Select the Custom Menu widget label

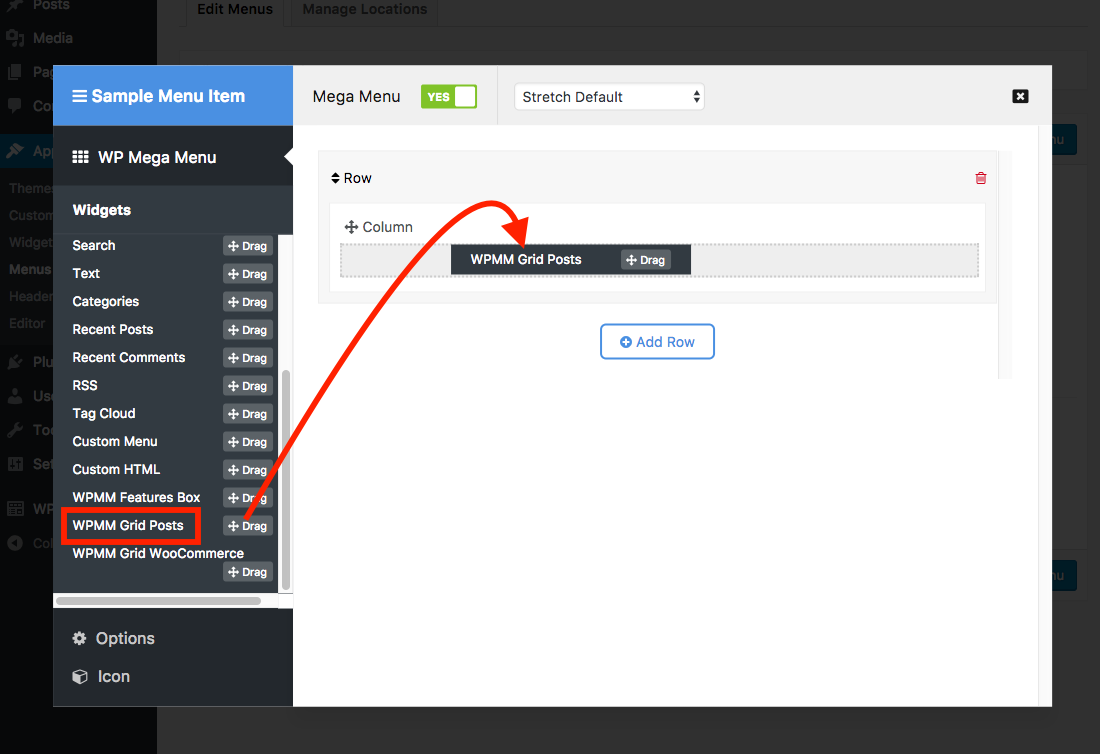(x=115, y=442)
